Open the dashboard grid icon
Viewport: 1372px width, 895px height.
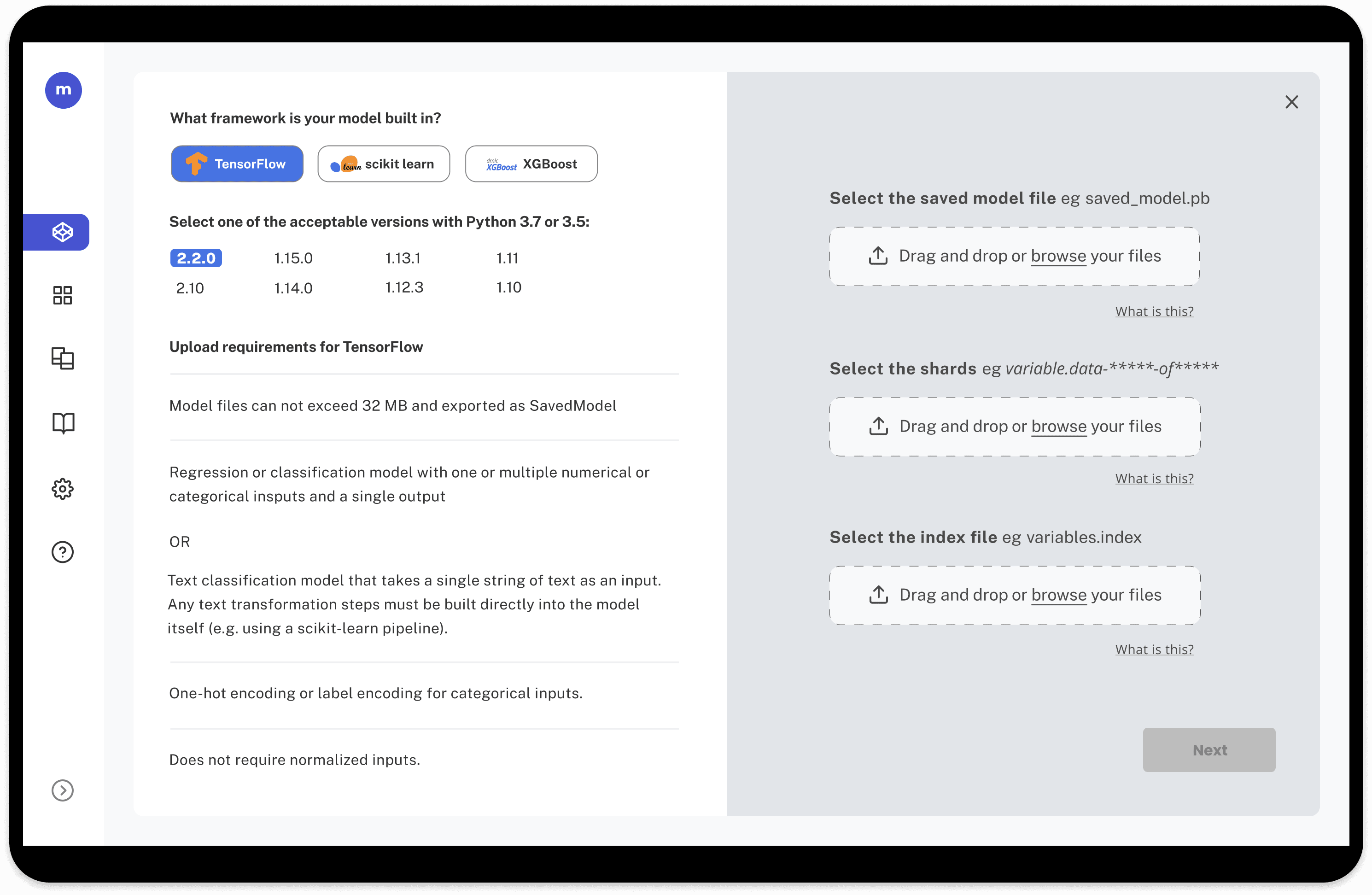[x=62, y=295]
